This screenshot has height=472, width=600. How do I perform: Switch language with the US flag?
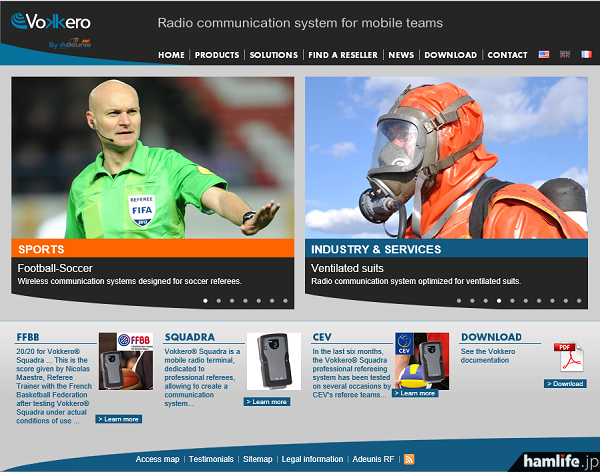coord(544,55)
